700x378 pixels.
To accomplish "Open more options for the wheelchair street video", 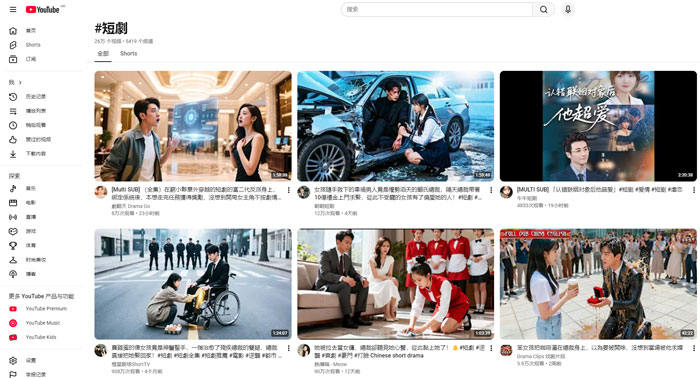I will (288, 348).
